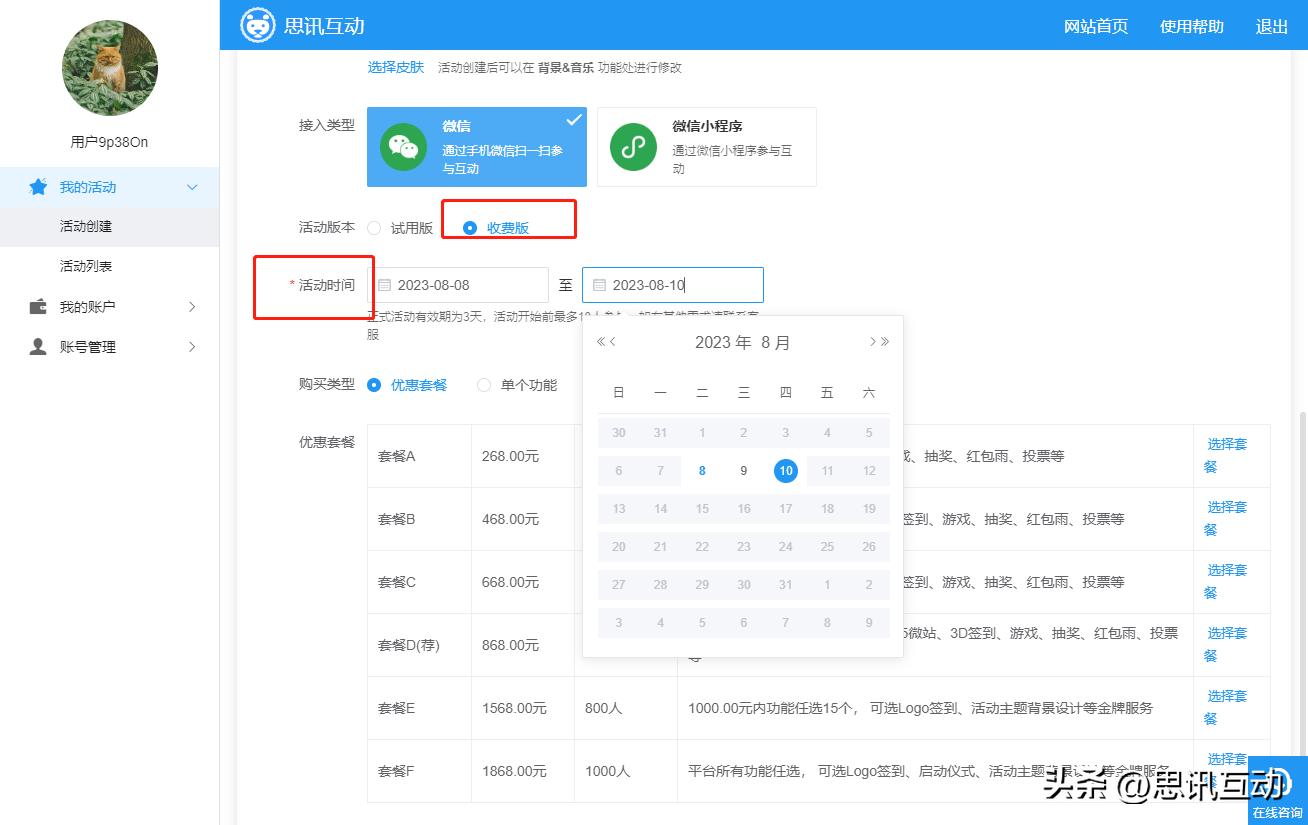Select the 试用版 radio button
The width and height of the screenshot is (1308, 825).
click(x=374, y=227)
